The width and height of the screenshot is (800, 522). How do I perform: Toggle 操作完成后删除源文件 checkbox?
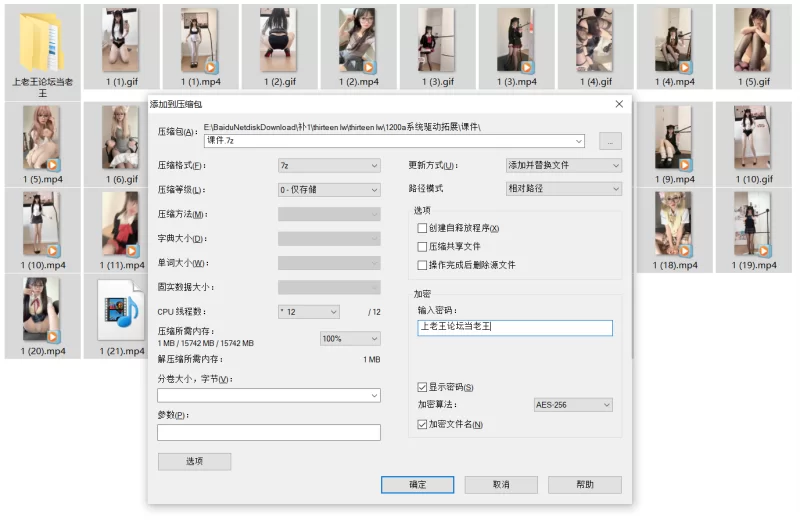click(422, 265)
